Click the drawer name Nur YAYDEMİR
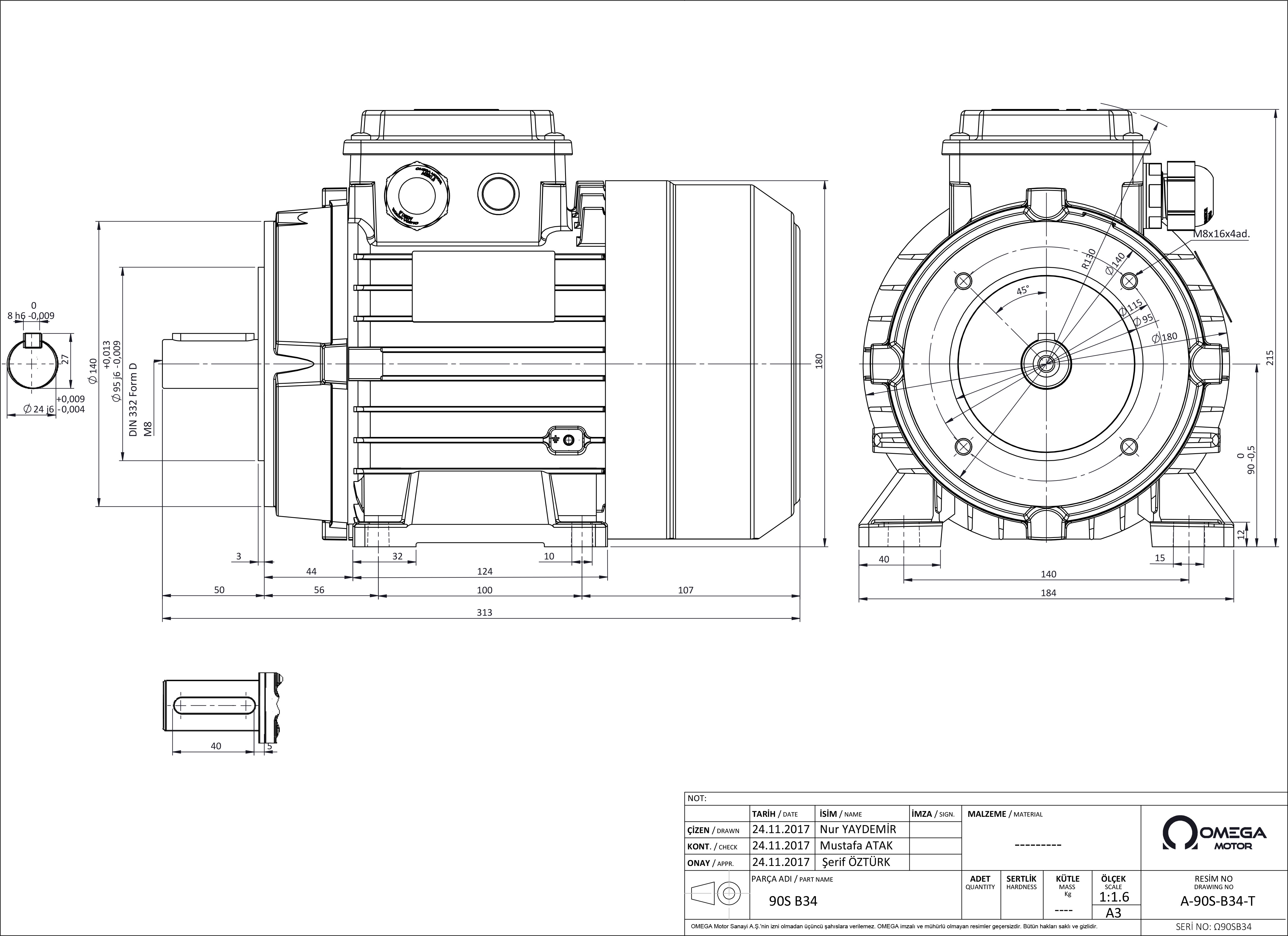Image resolution: width=1288 pixels, height=936 pixels. pyautogui.click(x=858, y=829)
